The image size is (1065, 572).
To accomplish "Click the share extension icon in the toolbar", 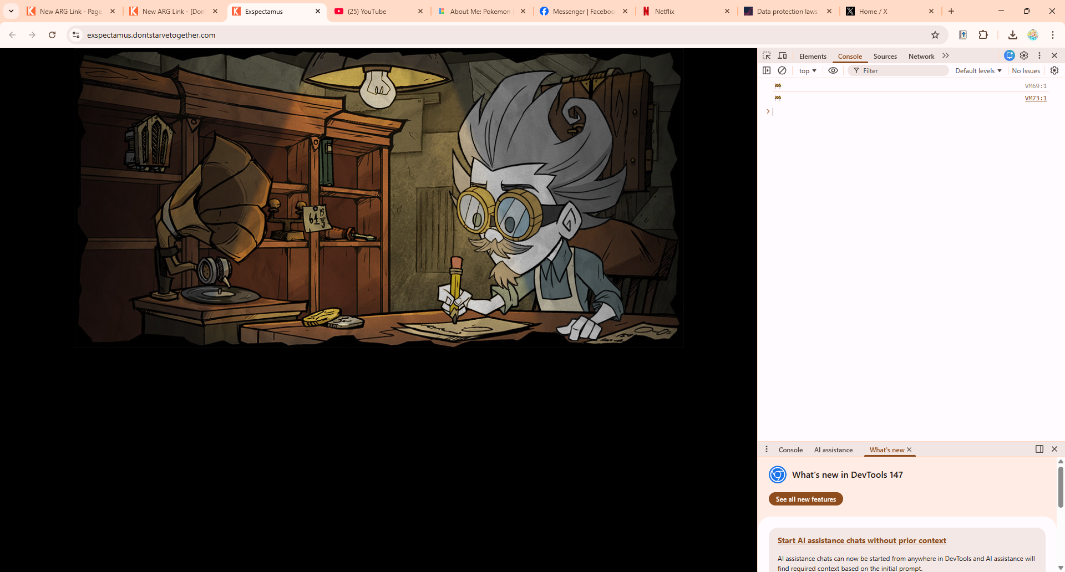I will tap(962, 35).
